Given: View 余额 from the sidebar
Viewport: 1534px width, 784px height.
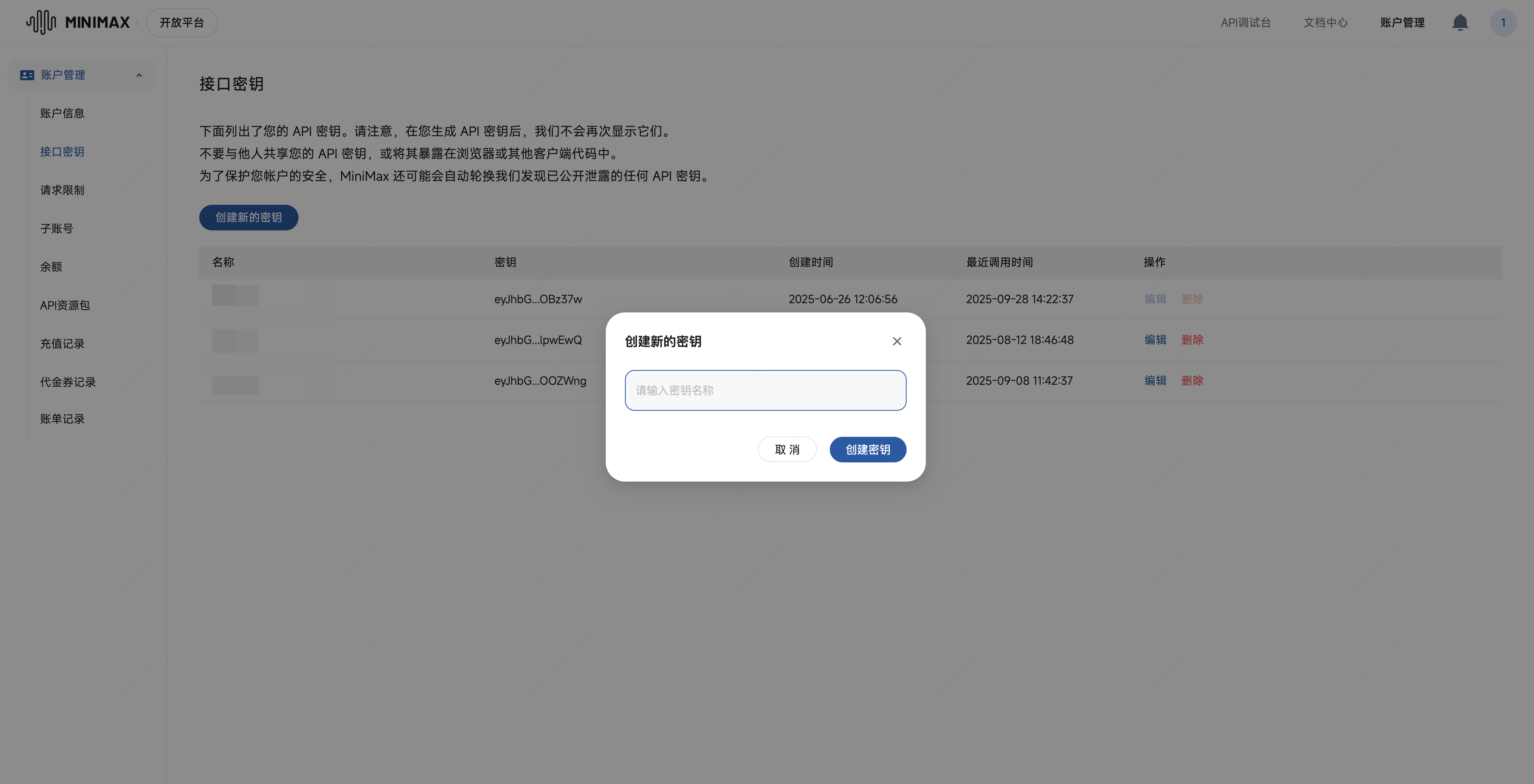Looking at the screenshot, I should point(51,267).
